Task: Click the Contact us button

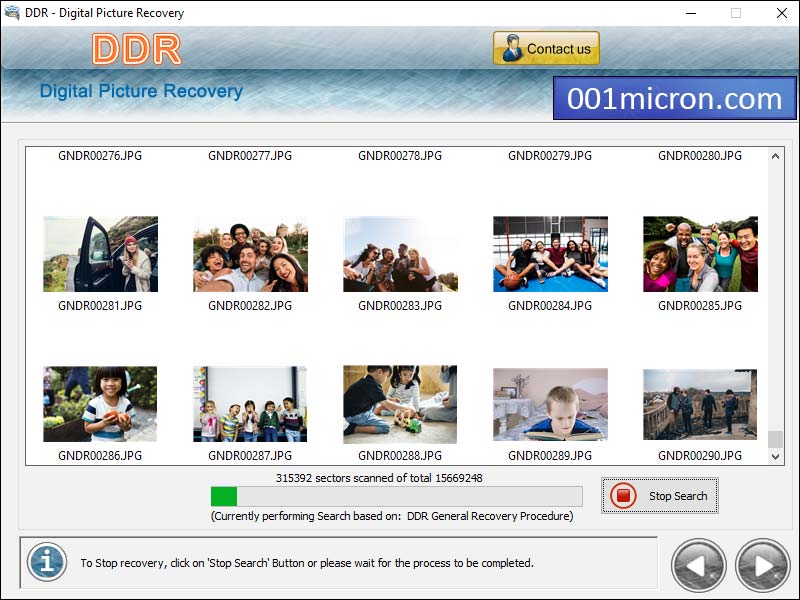Action: coord(546,47)
